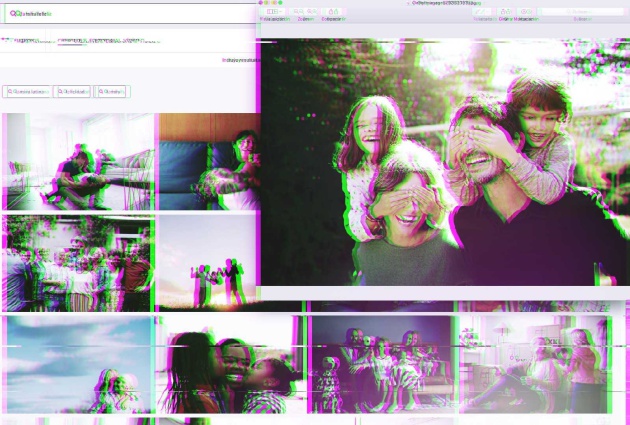Select the underlined second tab
Viewport: 630px width, 425px height.
pos(70,41)
